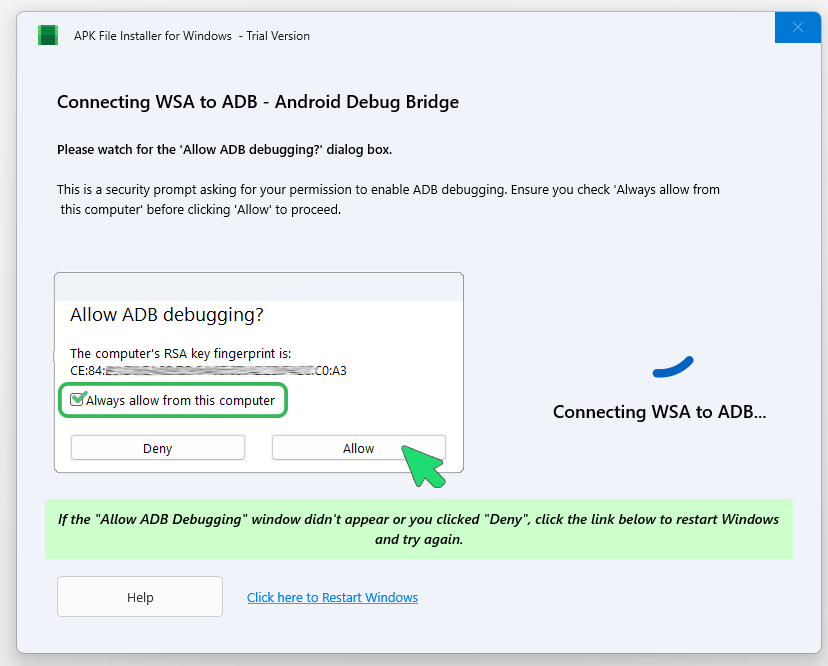Tick the 'Always allow from this computer' checkbox
This screenshot has width=828, height=666.
[77, 400]
